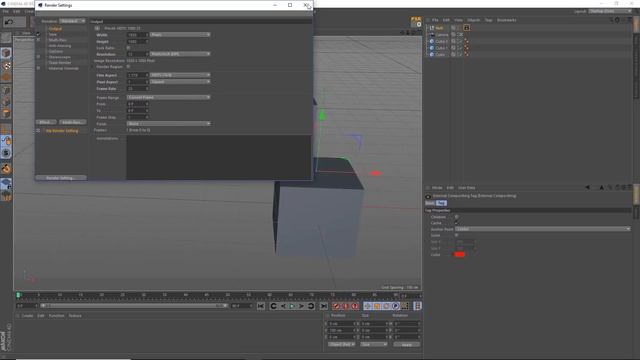This screenshot has width=640, height=360.
Task: Click the tag icon on Camera row
Action: tap(460, 35)
